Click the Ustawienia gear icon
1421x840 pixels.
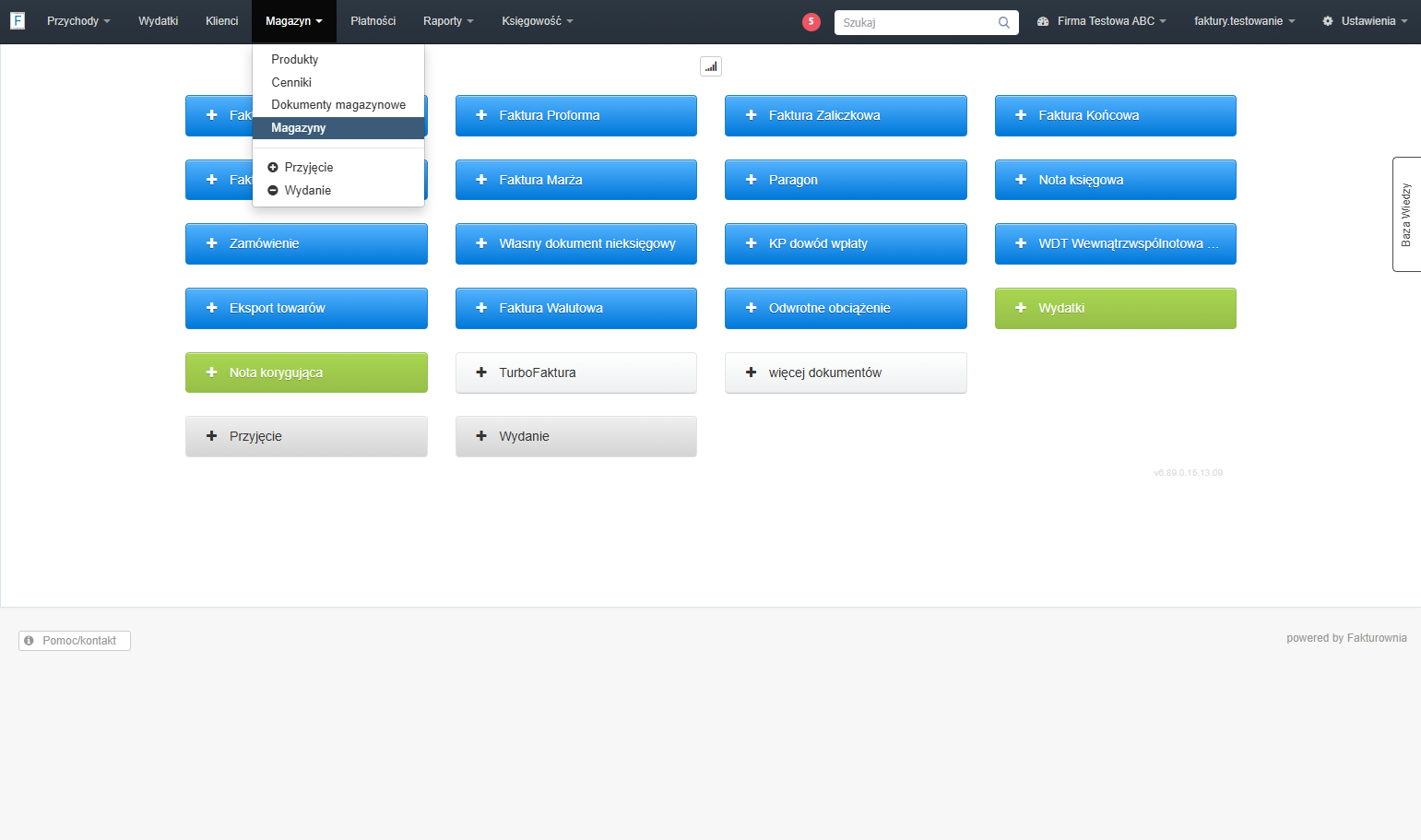click(x=1328, y=21)
